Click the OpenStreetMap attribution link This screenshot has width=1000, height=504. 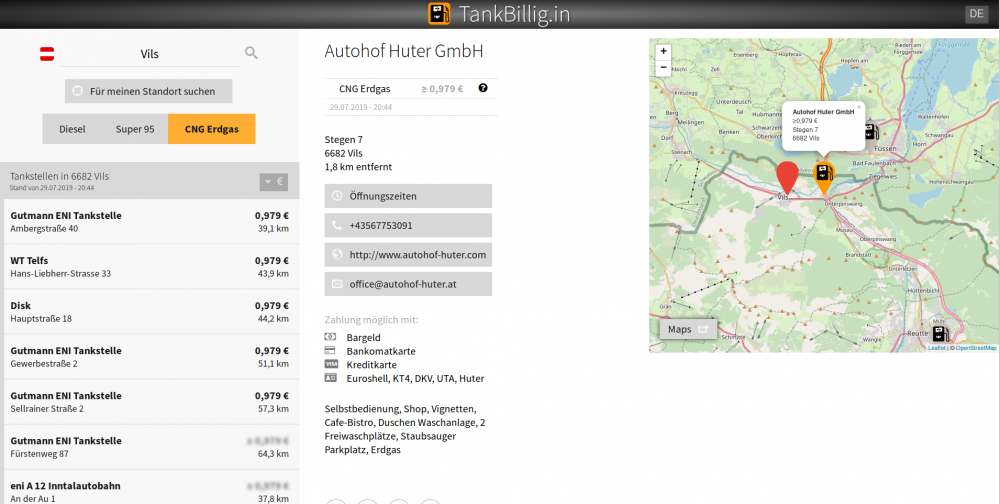click(976, 348)
